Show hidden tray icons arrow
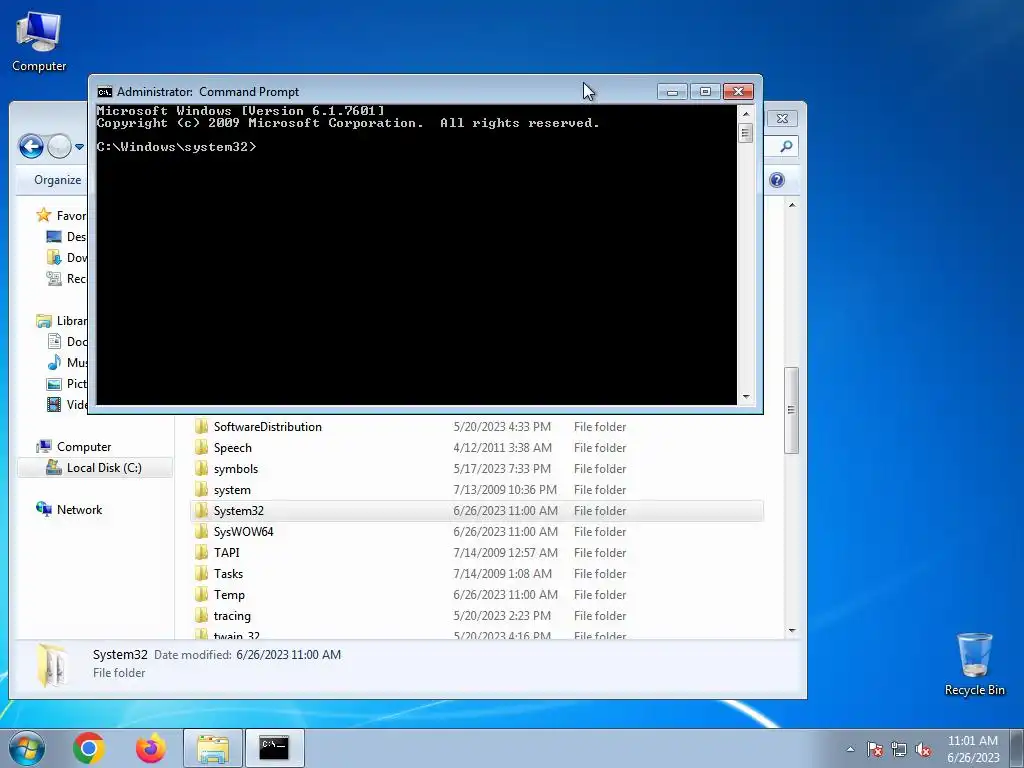The height and width of the screenshot is (768, 1024). [x=850, y=750]
